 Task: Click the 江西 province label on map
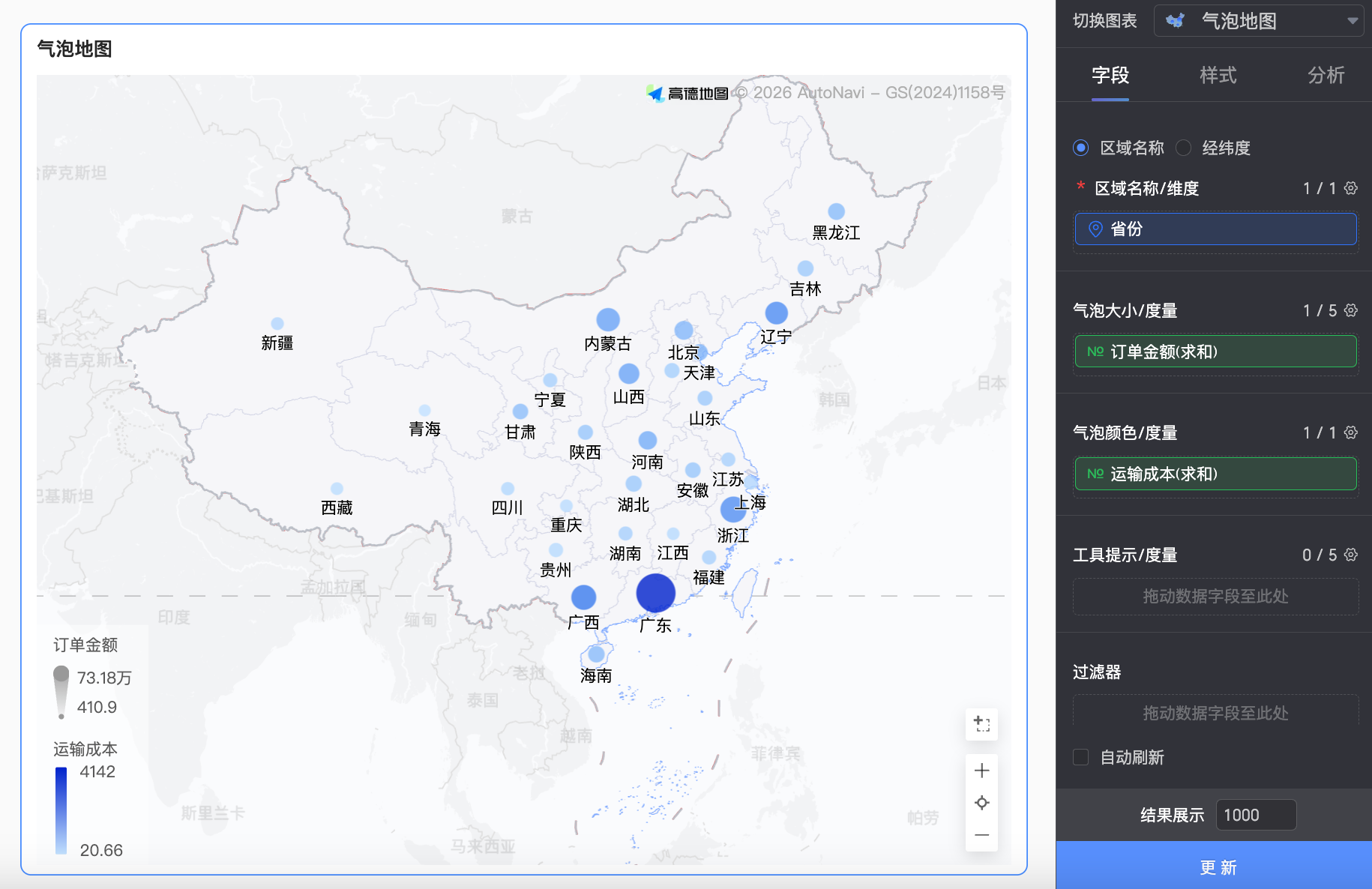tap(673, 552)
